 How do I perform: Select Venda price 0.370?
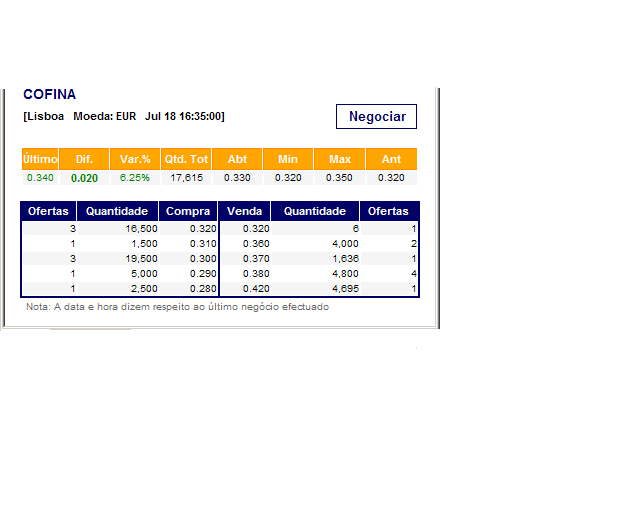(x=256, y=259)
